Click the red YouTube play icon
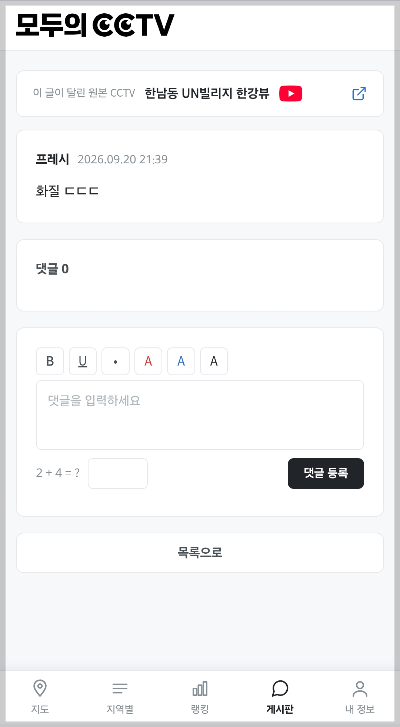This screenshot has height=727, width=400. coord(291,94)
